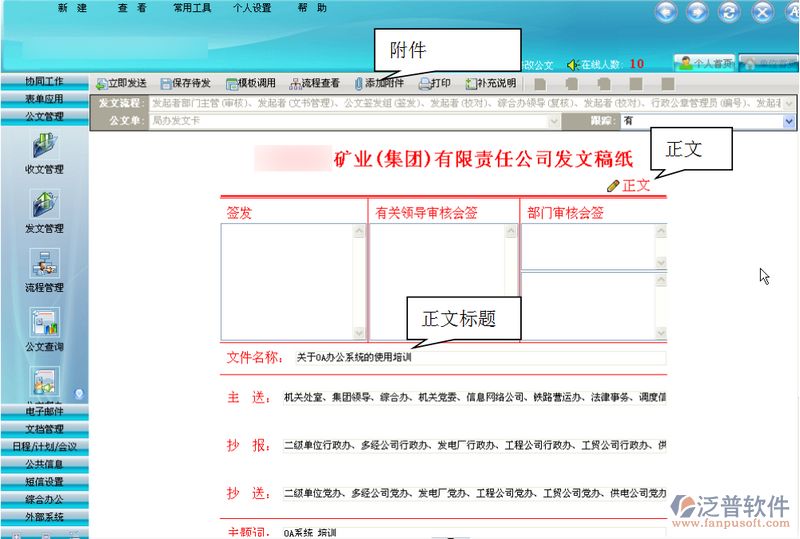Open the 收文管理 icon in sidebar
800x539 pixels.
click(45, 145)
